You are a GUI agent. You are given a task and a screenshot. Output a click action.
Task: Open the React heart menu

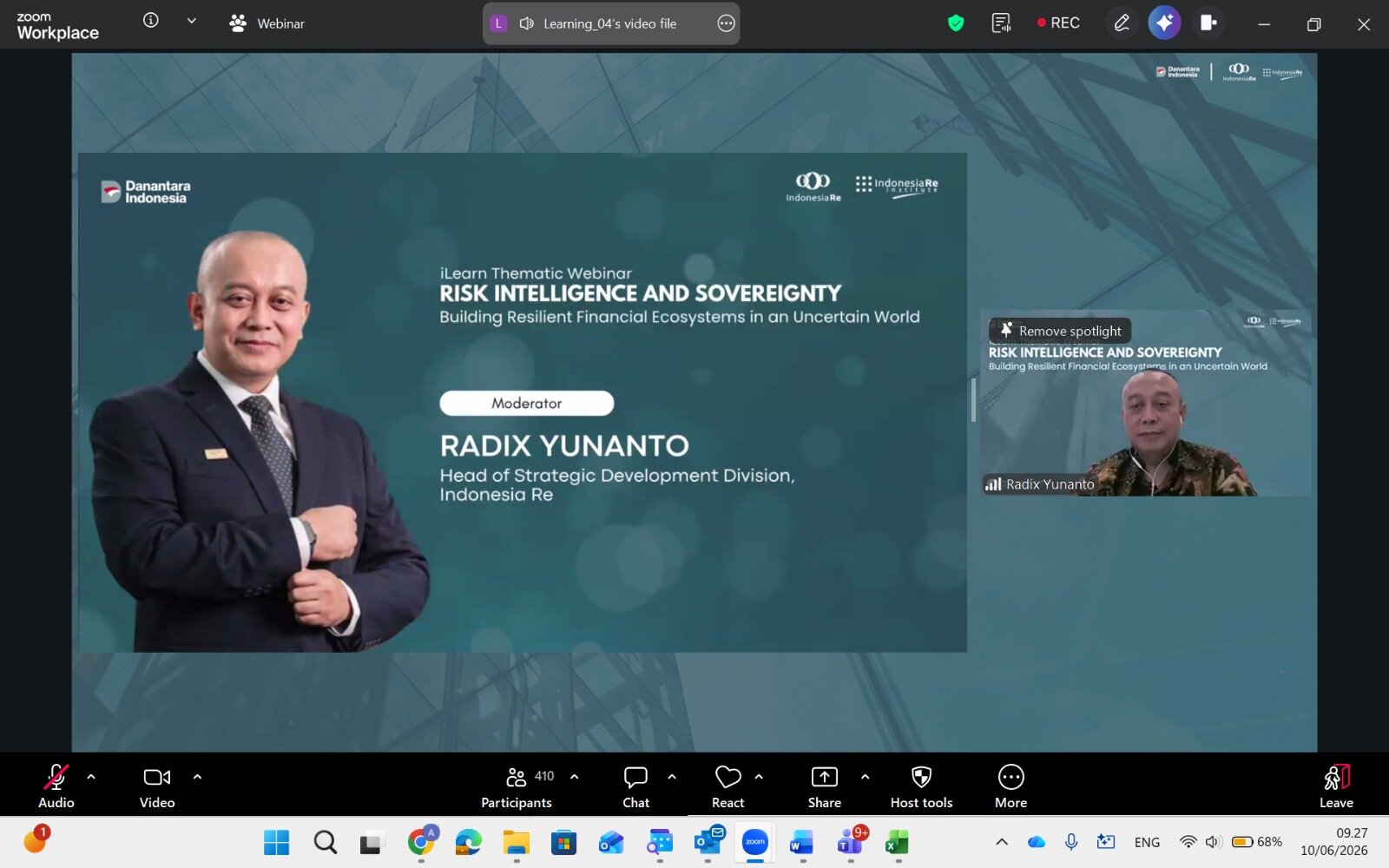click(x=728, y=786)
